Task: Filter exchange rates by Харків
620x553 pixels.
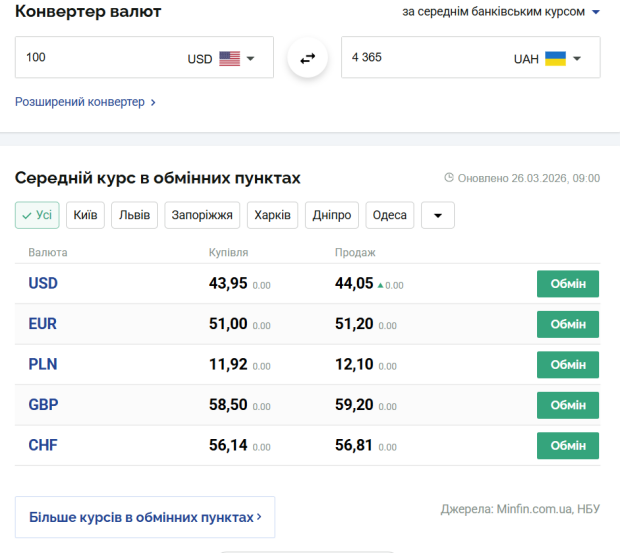Action: [272, 215]
